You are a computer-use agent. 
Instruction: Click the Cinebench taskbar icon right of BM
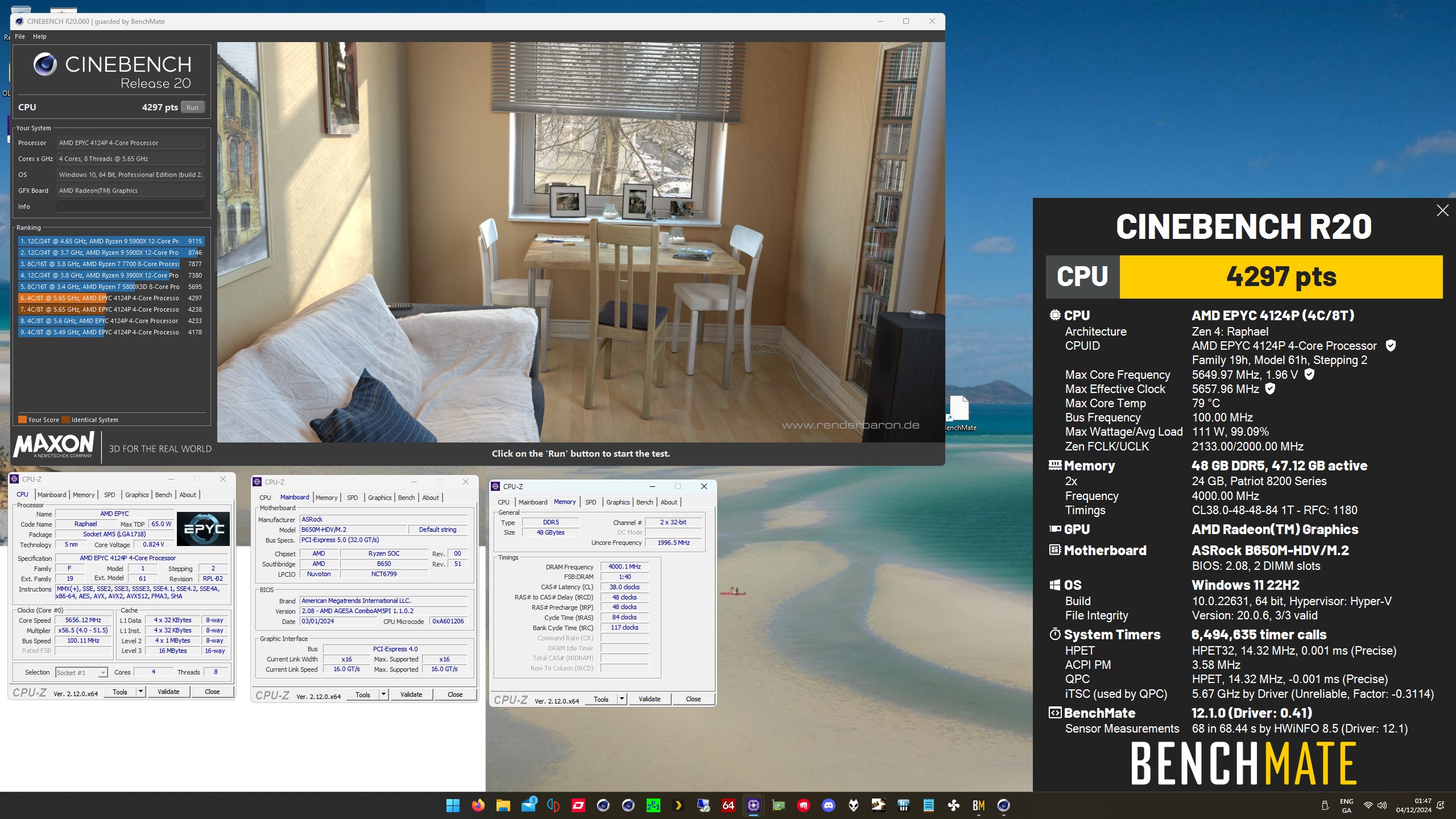tap(1003, 805)
